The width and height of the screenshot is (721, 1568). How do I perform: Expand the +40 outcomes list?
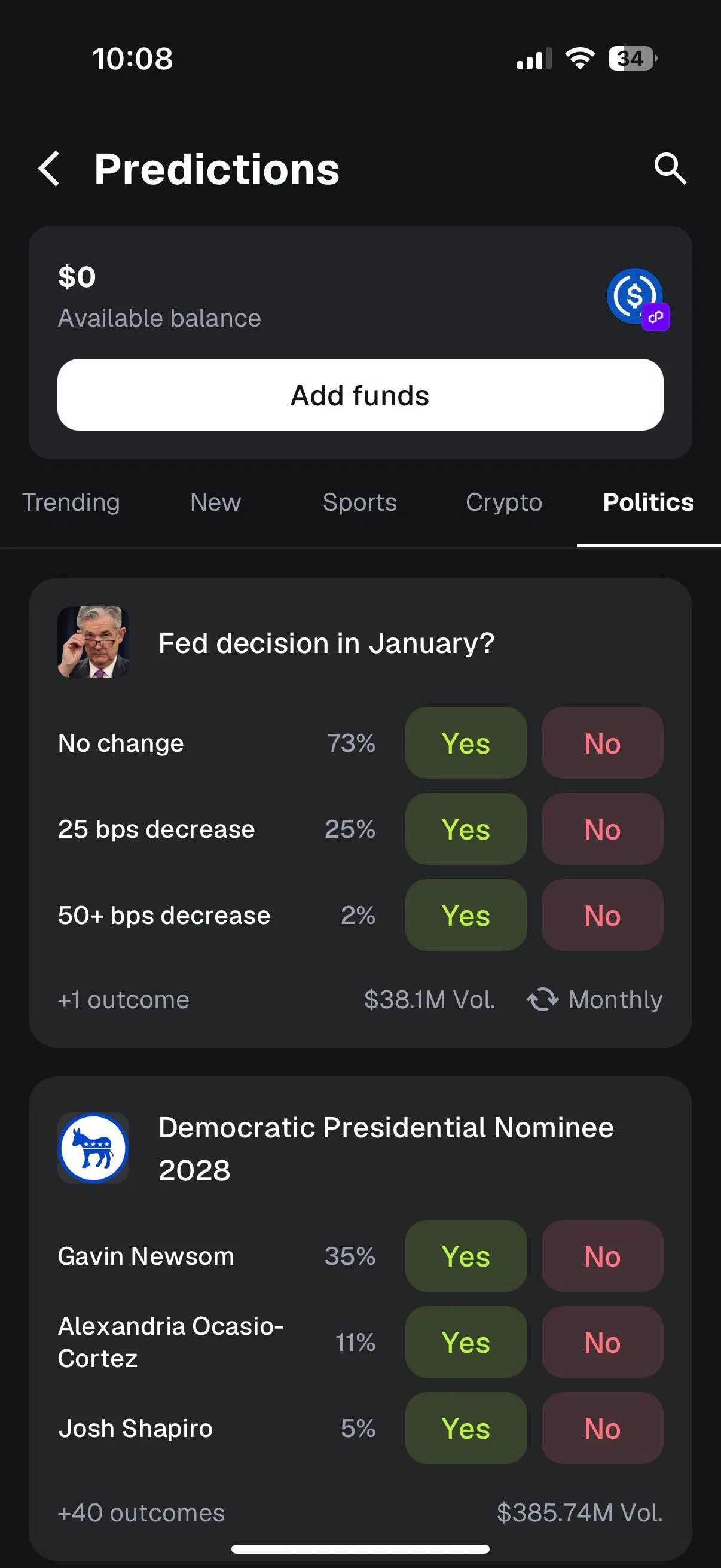(x=141, y=1512)
